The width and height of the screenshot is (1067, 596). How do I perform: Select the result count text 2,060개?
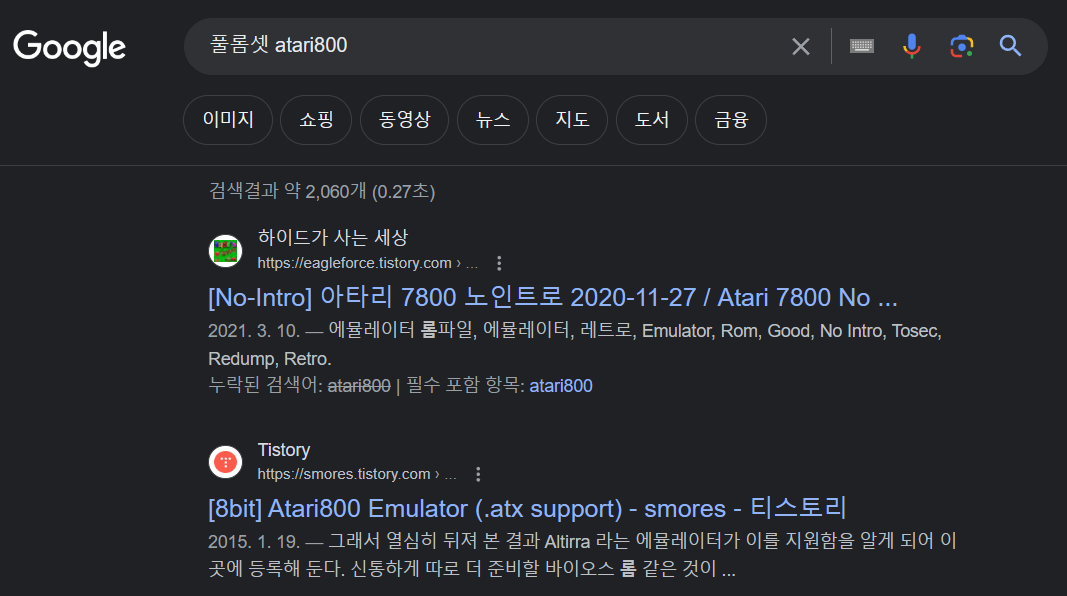click(x=335, y=191)
